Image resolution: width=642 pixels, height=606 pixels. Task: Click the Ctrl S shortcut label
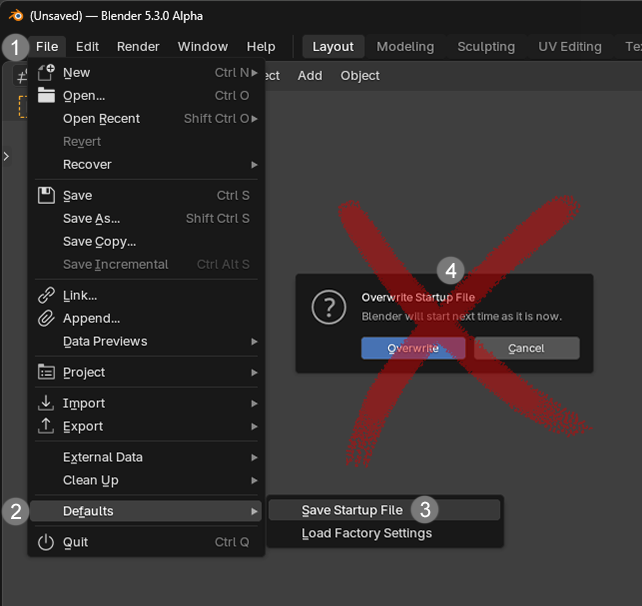point(233,196)
